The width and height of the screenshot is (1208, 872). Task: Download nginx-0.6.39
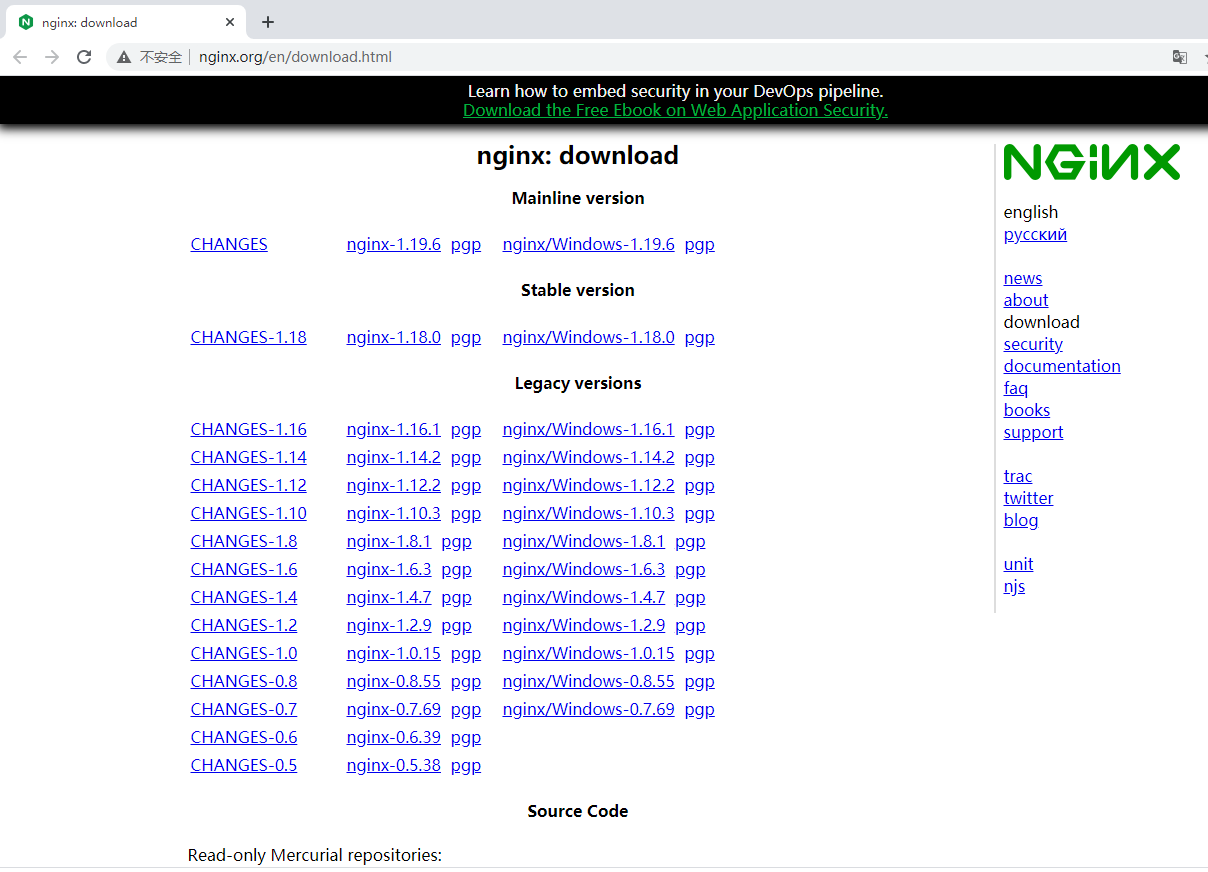pyautogui.click(x=393, y=737)
